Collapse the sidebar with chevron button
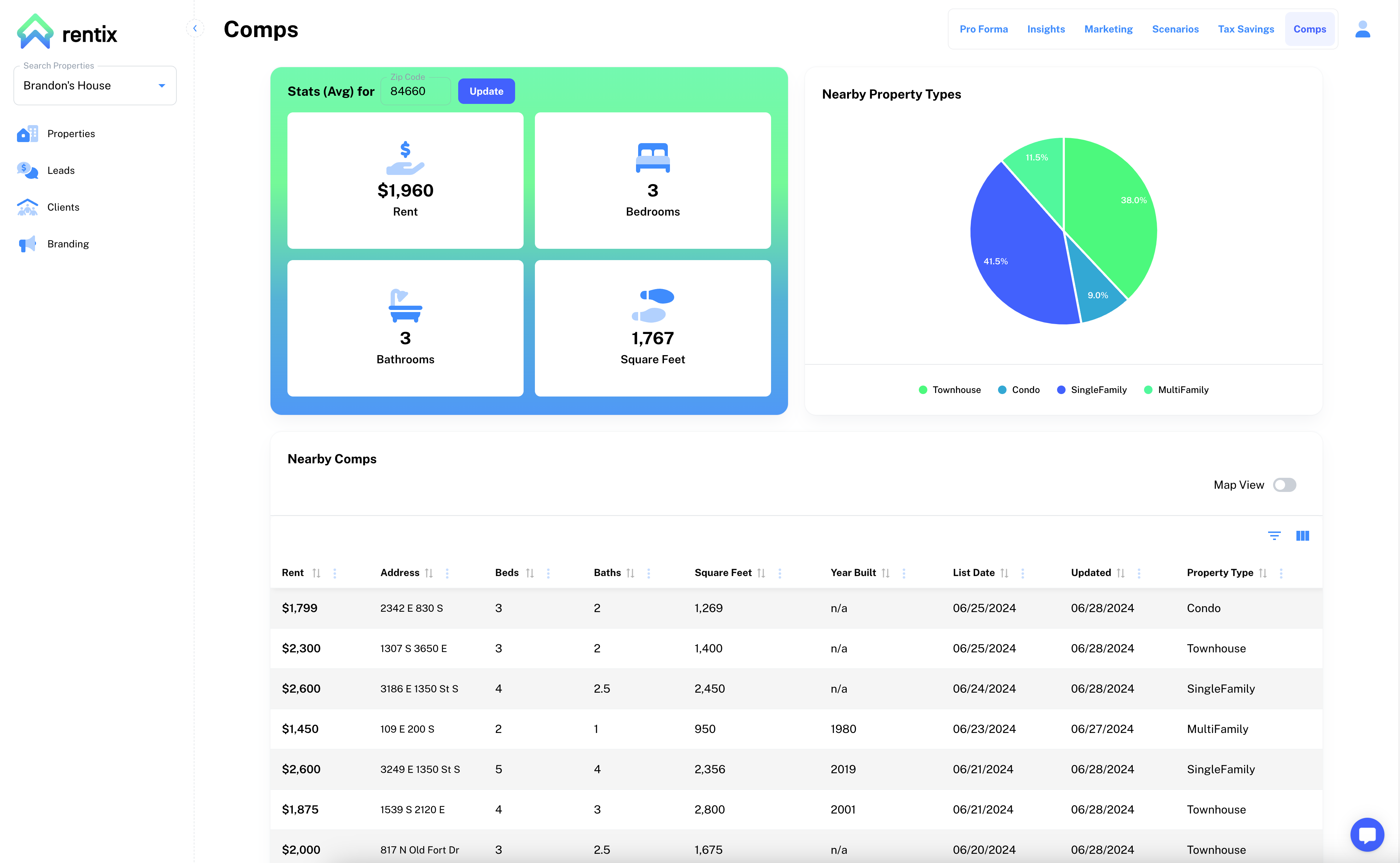The image size is (1400, 863). click(195, 28)
